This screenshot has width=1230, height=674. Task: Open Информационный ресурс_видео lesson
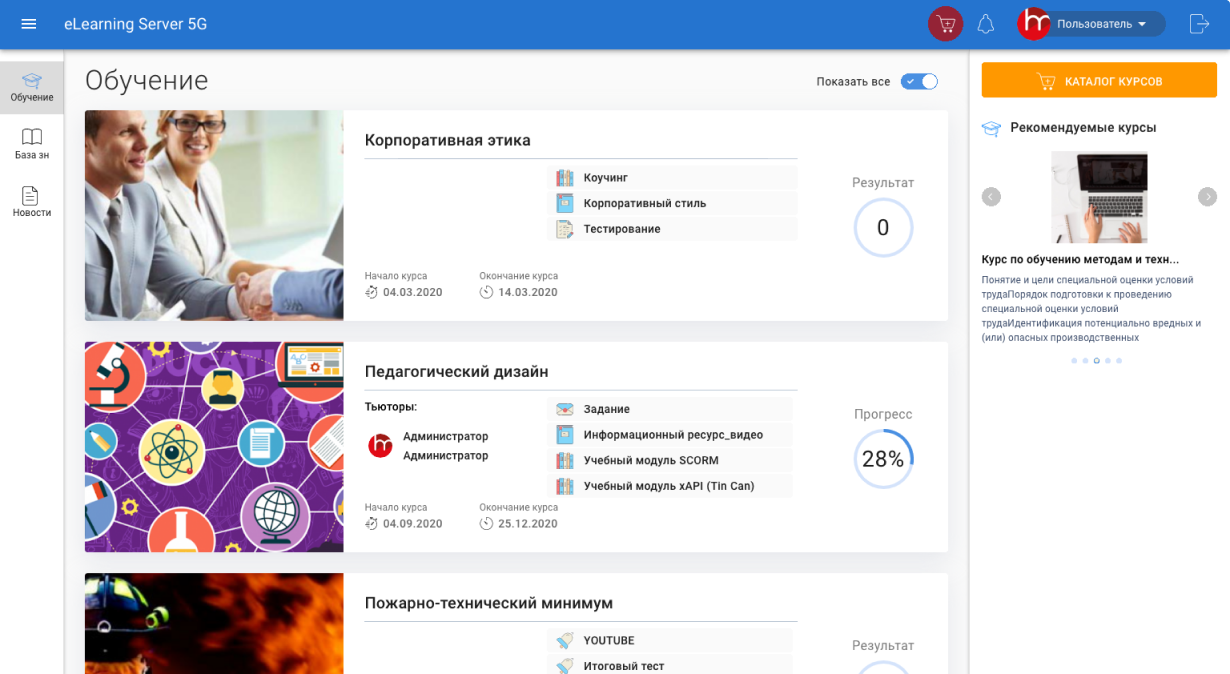click(x=673, y=435)
